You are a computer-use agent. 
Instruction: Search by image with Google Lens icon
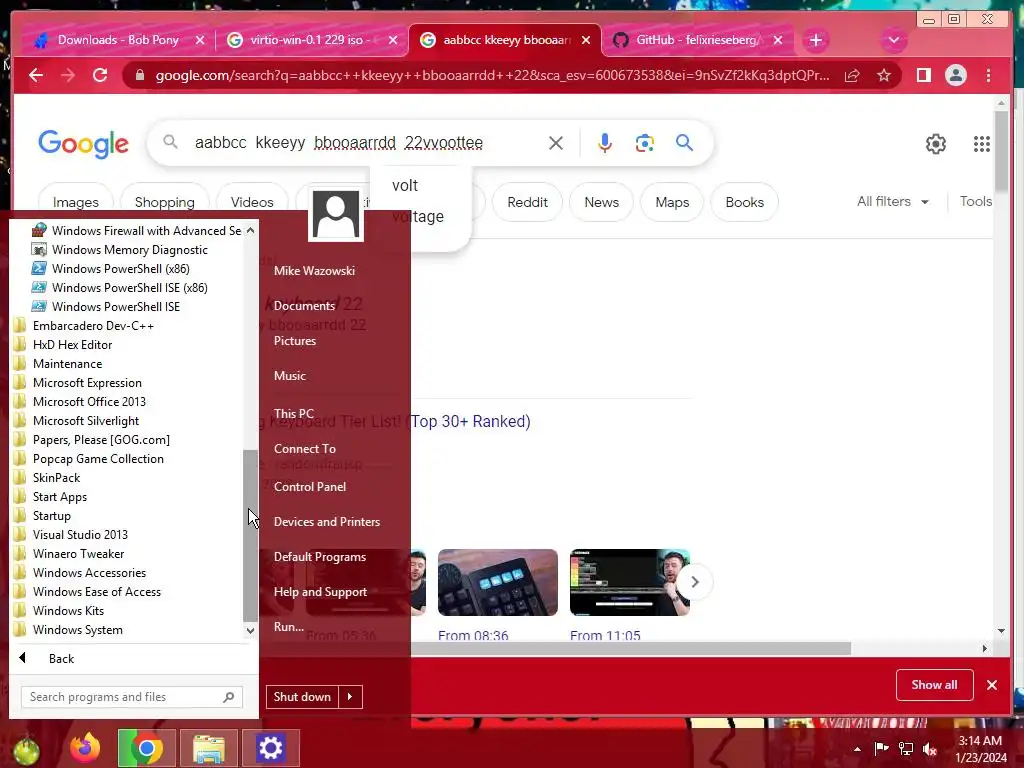click(x=645, y=143)
